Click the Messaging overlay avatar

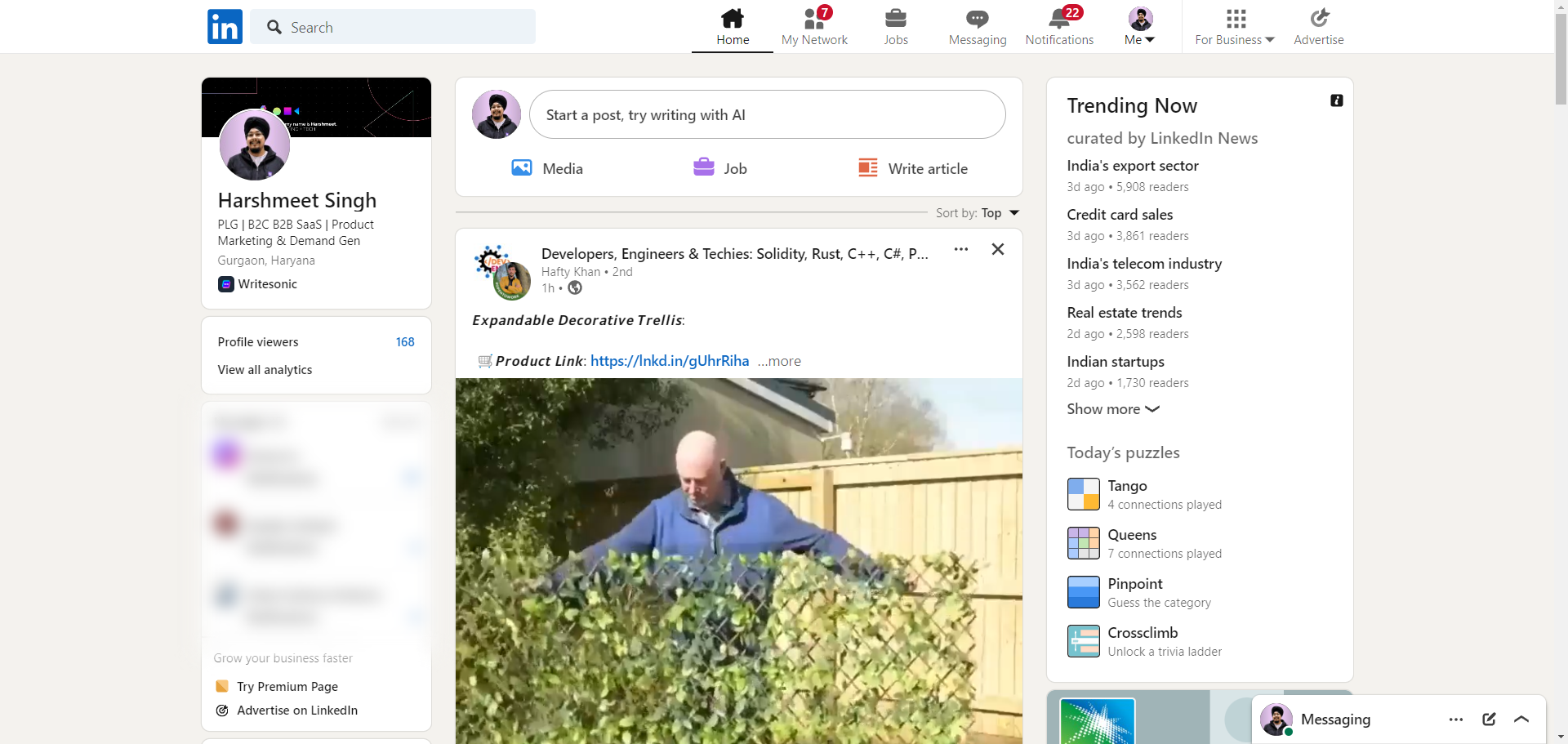coord(1276,719)
